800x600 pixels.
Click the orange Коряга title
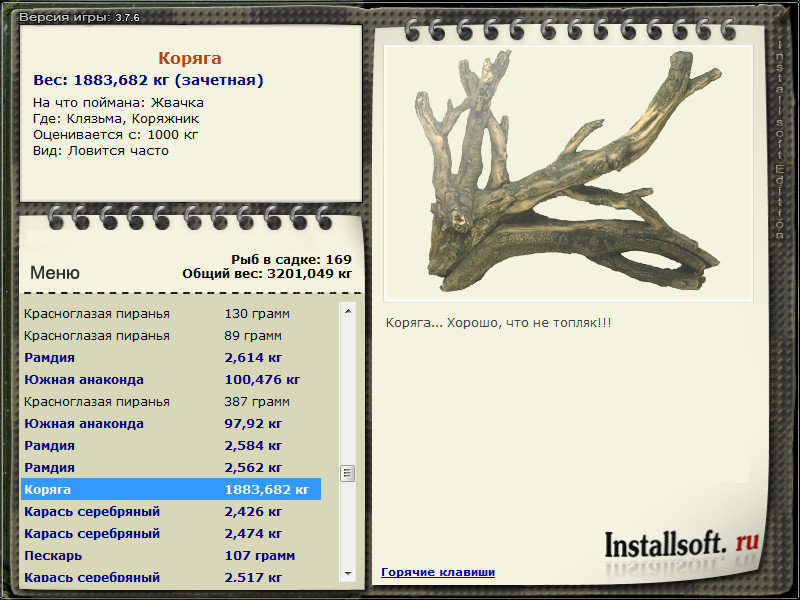pyautogui.click(x=190, y=58)
